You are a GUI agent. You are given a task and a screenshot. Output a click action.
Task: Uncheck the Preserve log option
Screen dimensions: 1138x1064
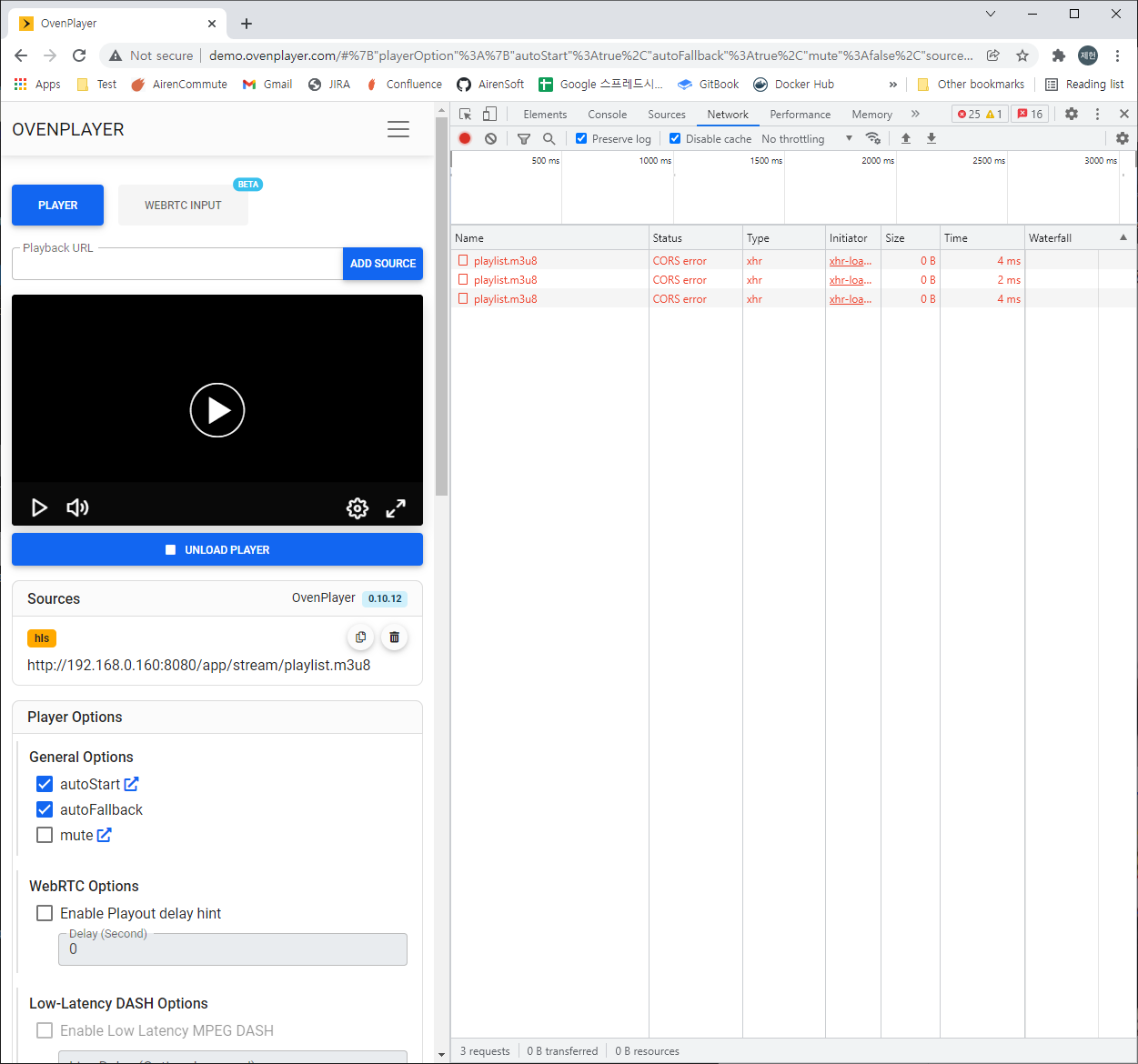click(x=579, y=138)
